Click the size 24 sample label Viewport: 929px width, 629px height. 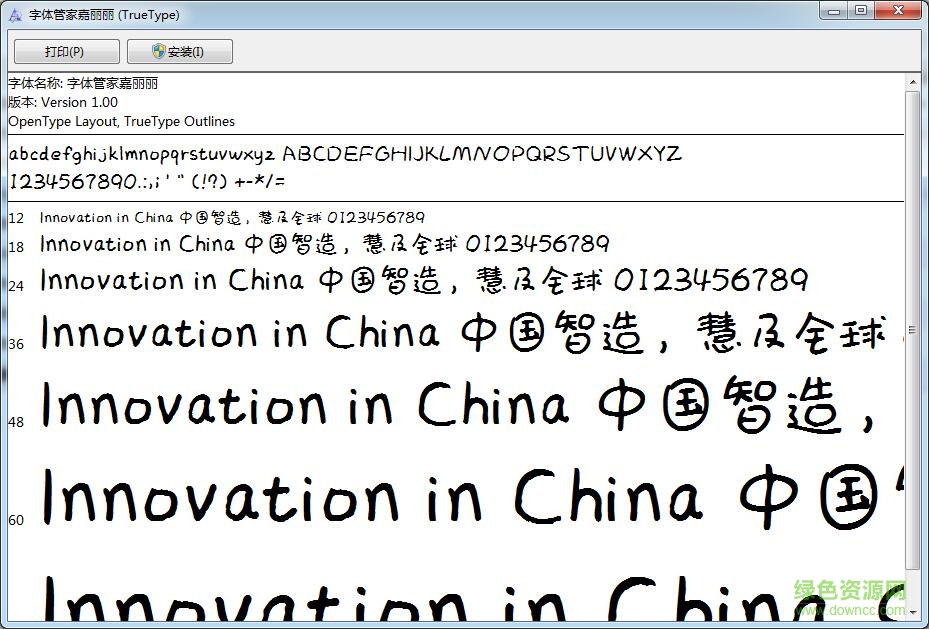(16, 286)
